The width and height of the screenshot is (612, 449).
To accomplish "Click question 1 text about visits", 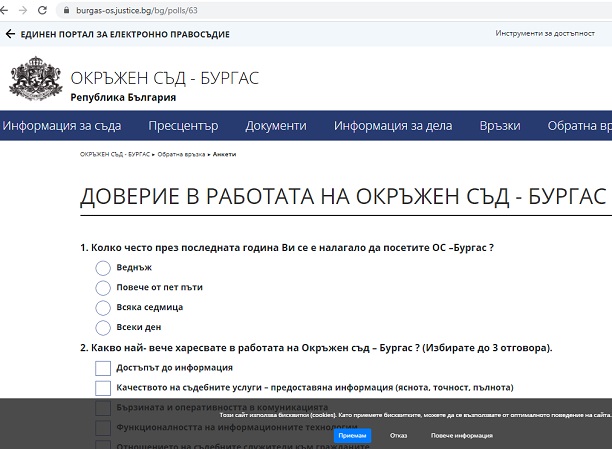I will point(287,248).
